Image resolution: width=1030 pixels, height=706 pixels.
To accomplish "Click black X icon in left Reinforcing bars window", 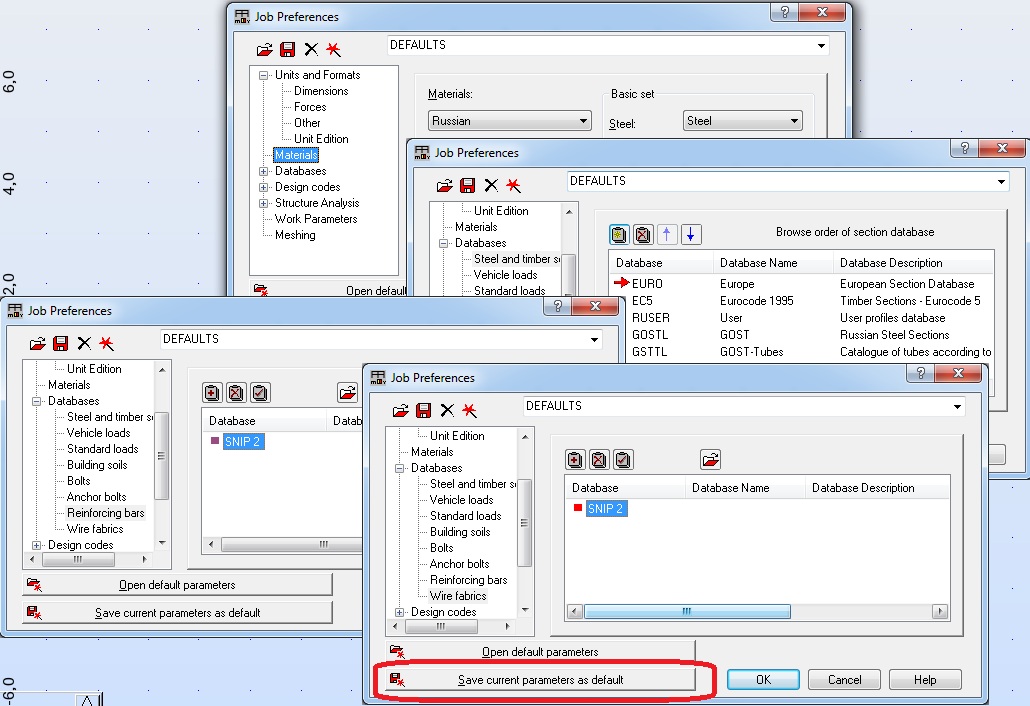I will click(84, 343).
